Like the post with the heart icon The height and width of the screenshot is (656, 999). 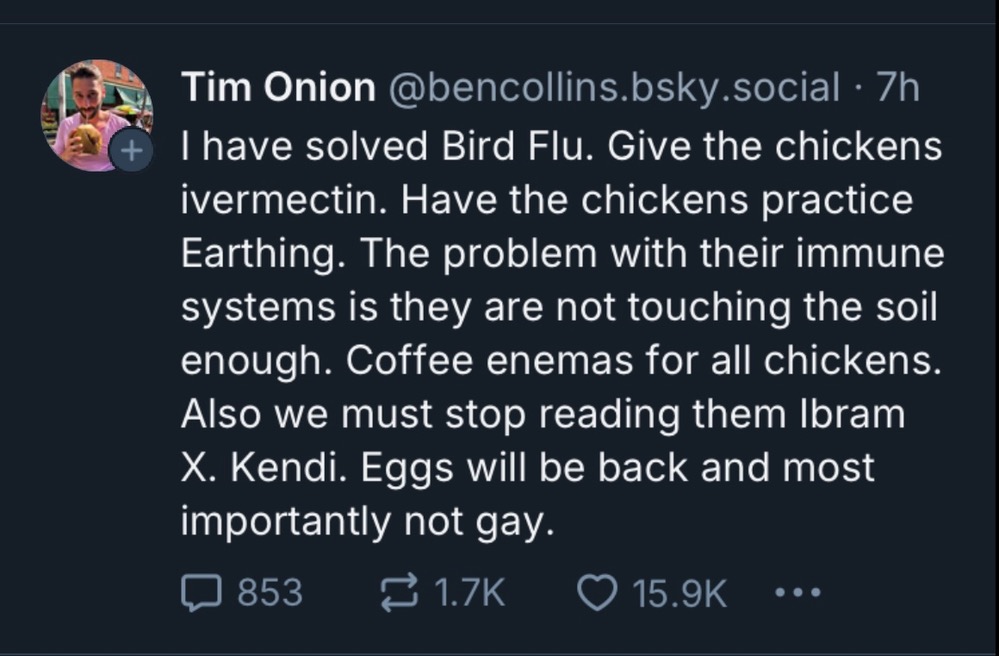click(597, 592)
